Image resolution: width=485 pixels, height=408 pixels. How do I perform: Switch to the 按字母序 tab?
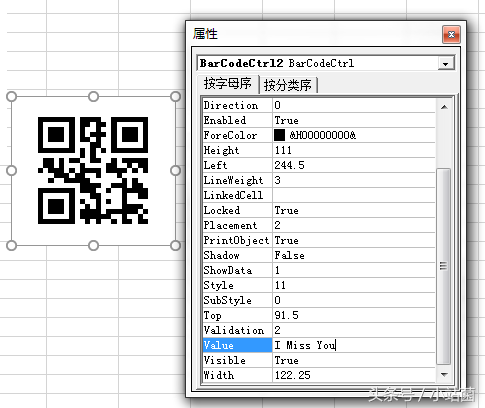228,84
